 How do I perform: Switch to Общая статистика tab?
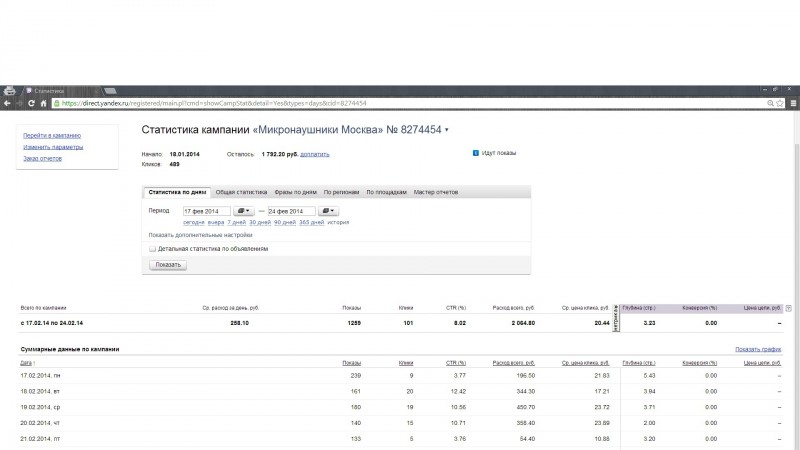coord(241,192)
